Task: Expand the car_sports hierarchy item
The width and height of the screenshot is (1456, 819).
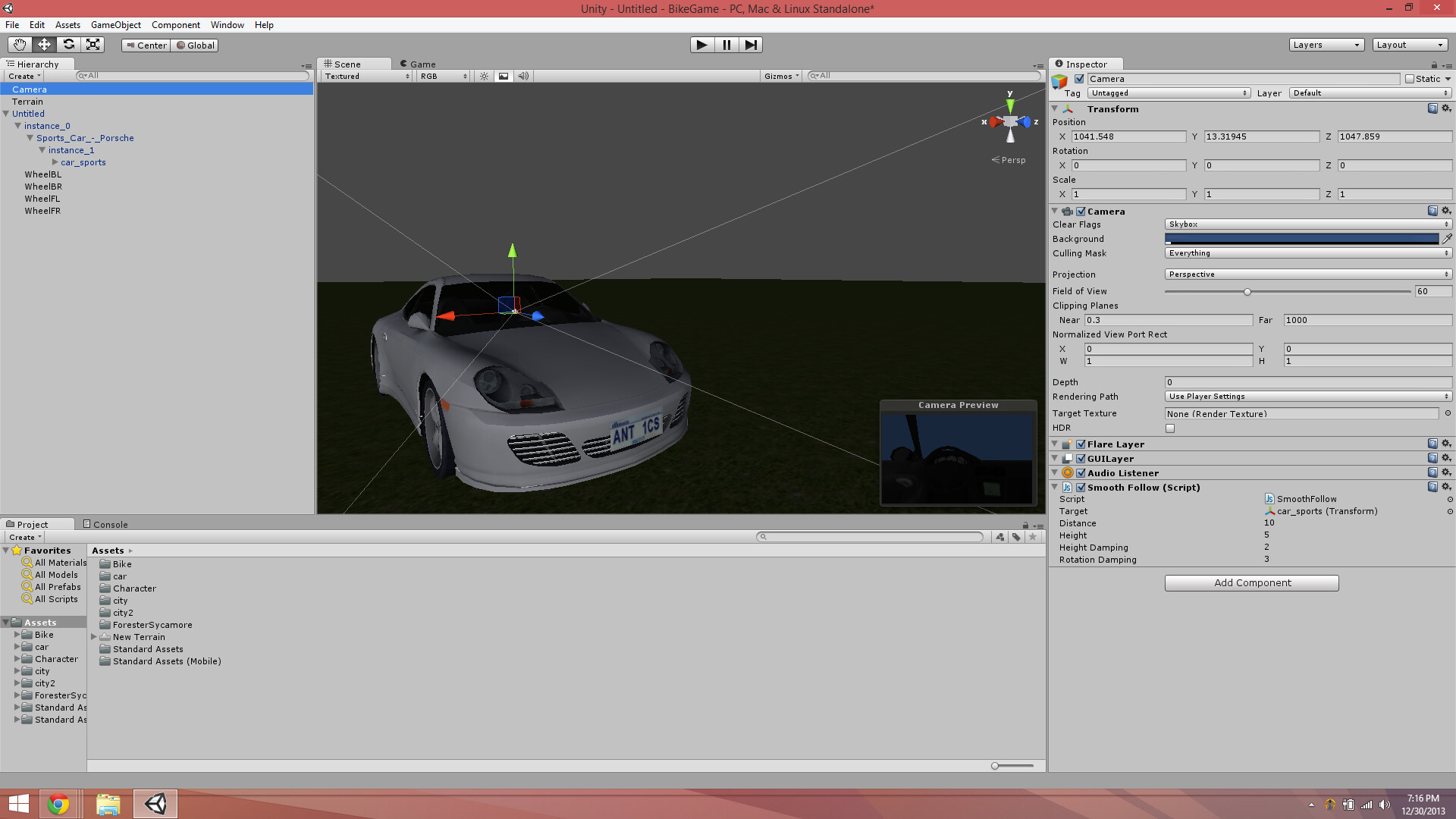Action: coord(56,162)
